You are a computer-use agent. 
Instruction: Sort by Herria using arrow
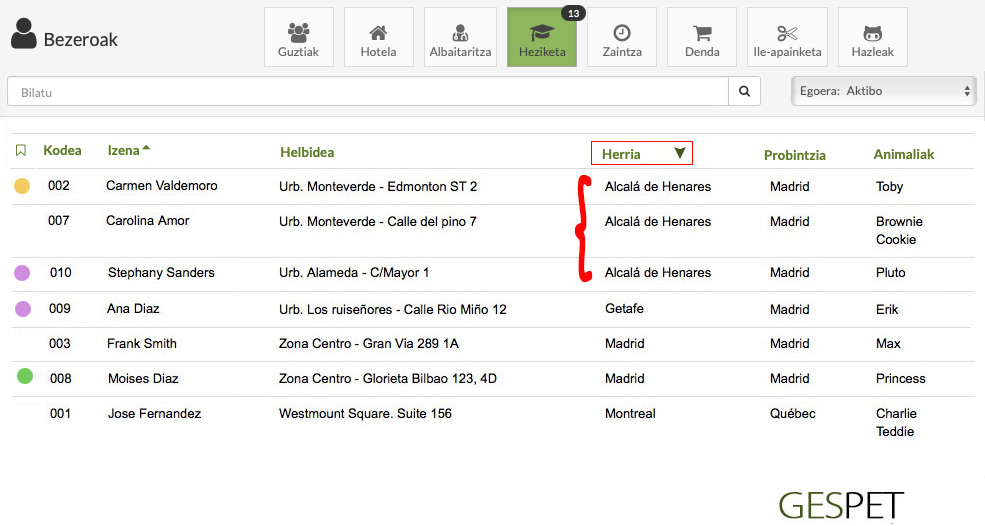[680, 153]
